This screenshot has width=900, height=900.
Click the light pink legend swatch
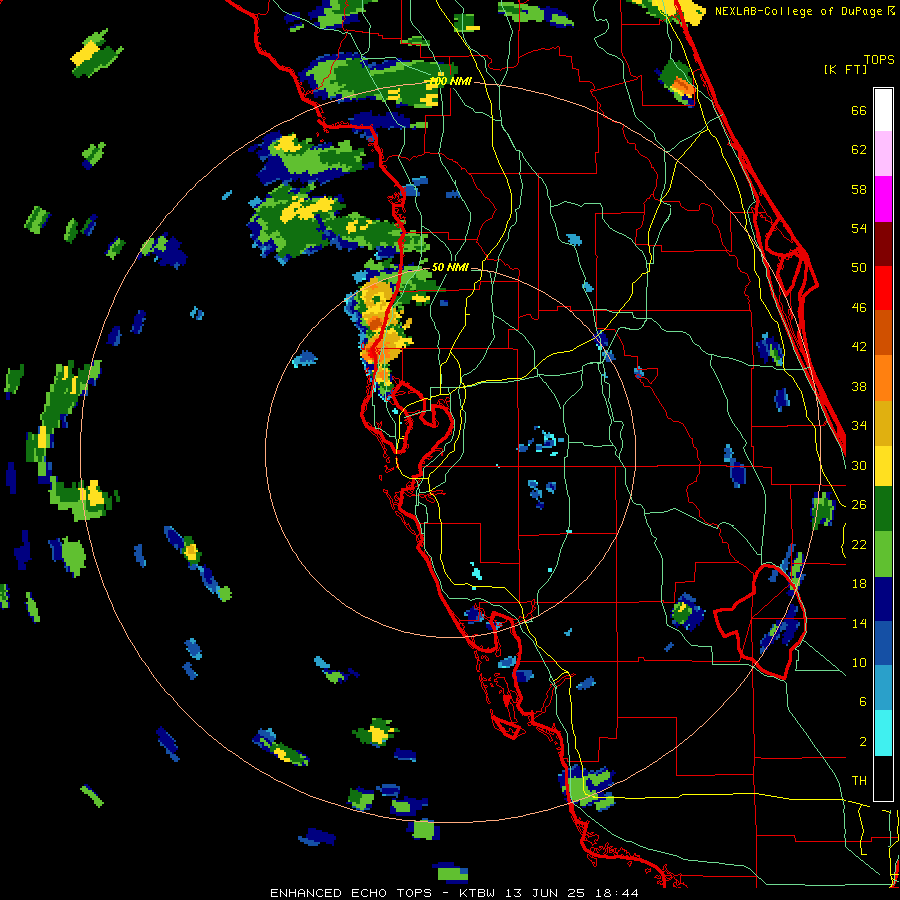point(883,154)
